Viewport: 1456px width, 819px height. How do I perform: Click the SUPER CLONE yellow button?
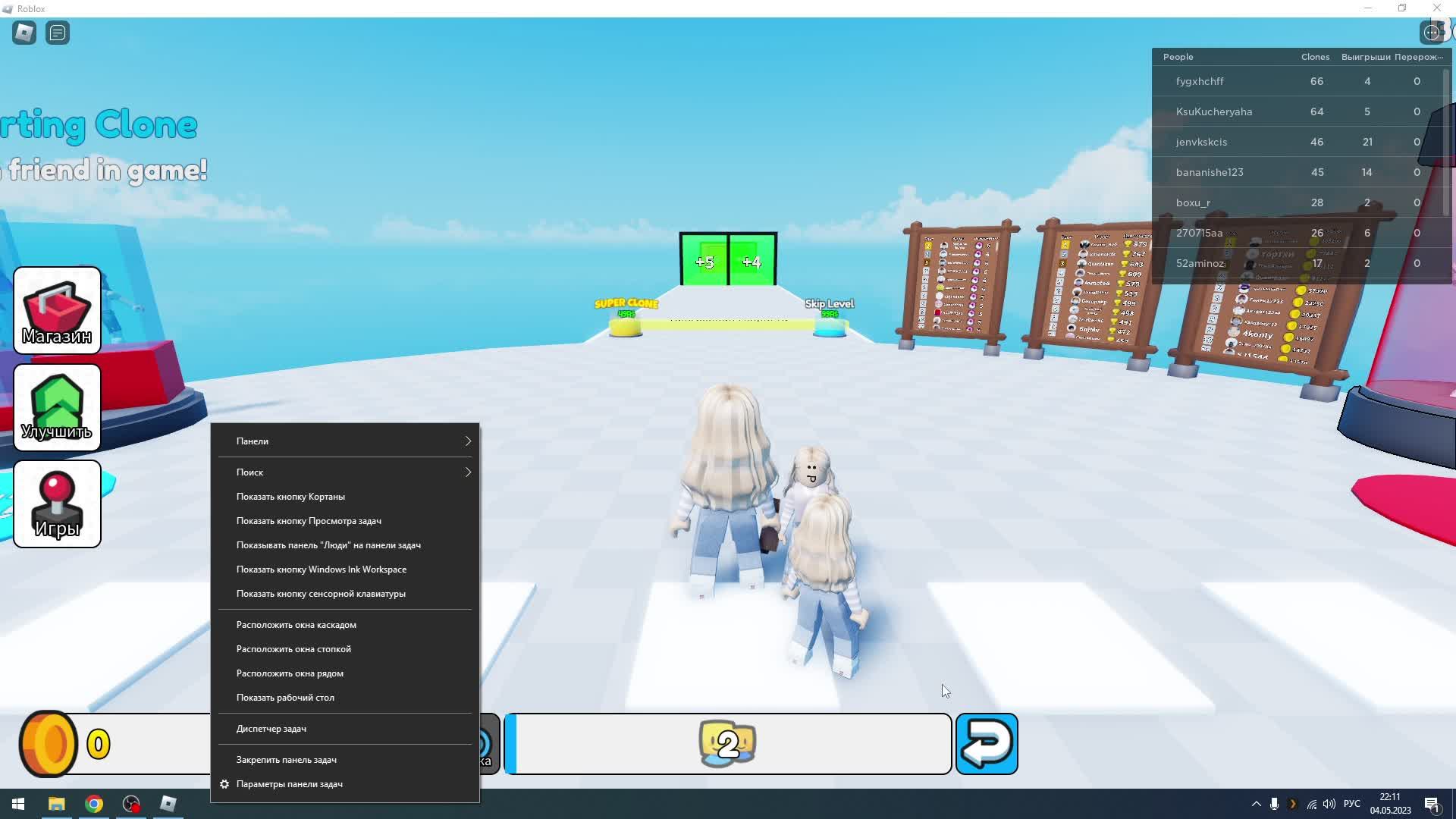(x=625, y=328)
